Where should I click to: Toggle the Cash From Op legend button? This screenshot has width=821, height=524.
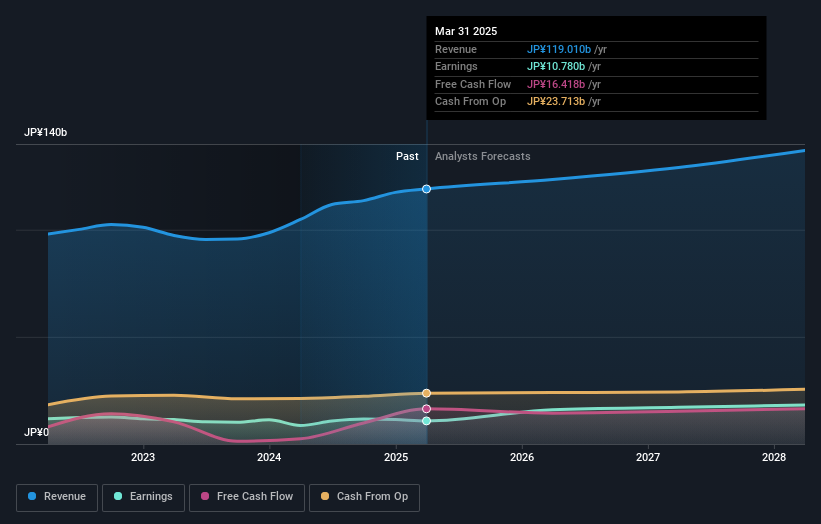[x=364, y=497]
